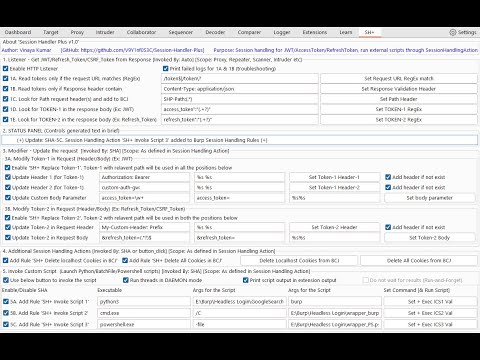
Task: Toggle Print failed logs for 1A & 1B
Action: (x=166, y=69)
